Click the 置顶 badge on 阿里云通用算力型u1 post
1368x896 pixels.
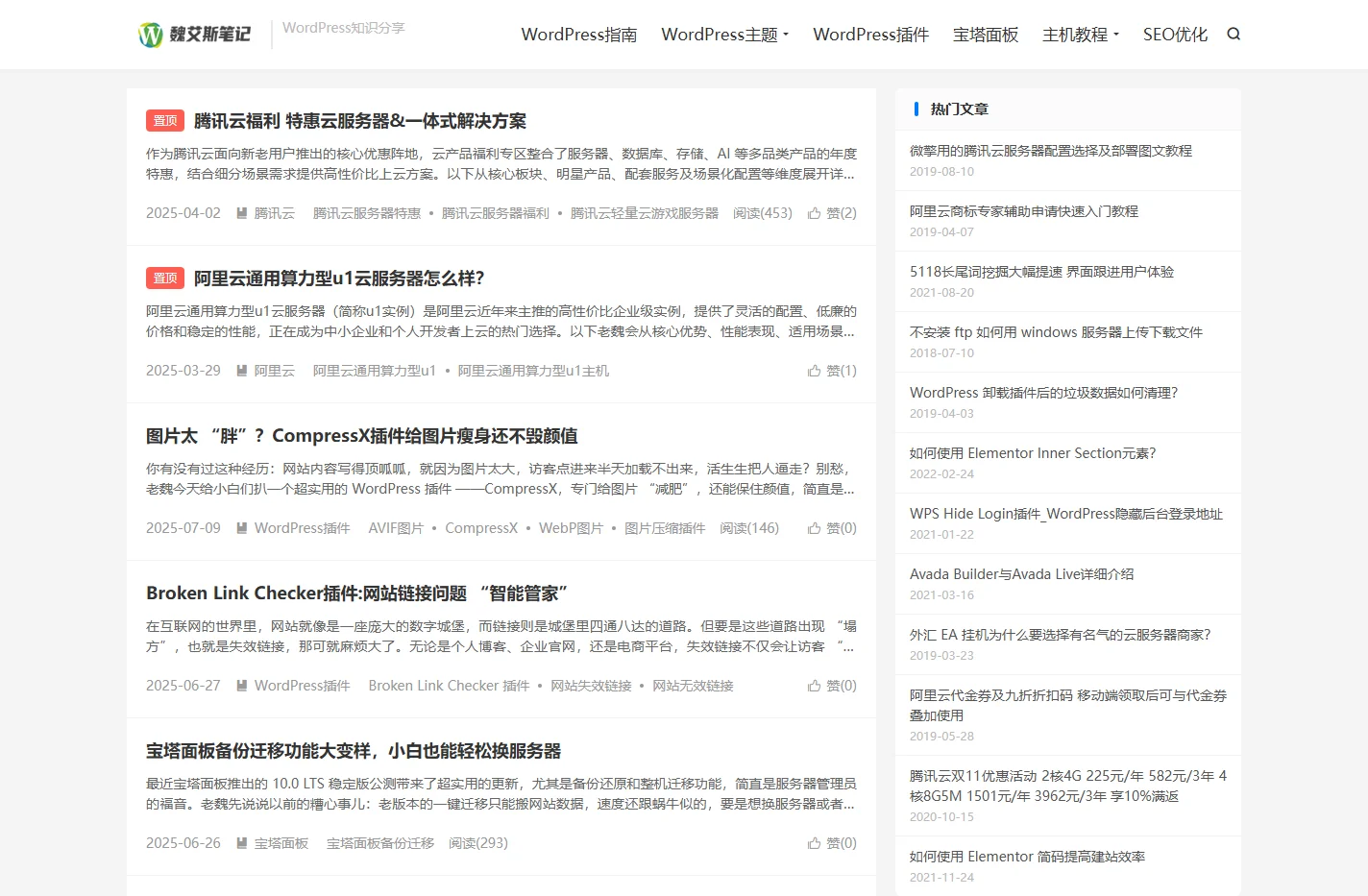[x=165, y=278]
